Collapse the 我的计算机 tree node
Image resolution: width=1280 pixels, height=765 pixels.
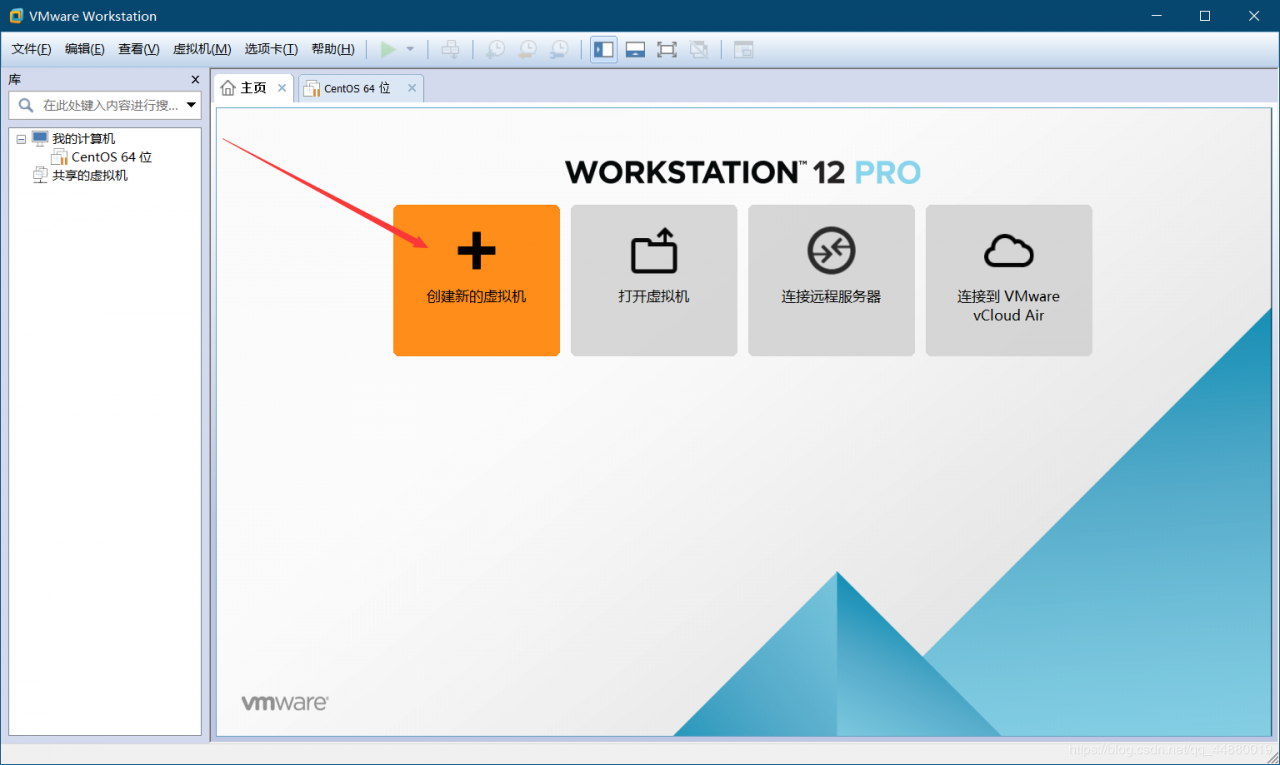tap(21, 140)
